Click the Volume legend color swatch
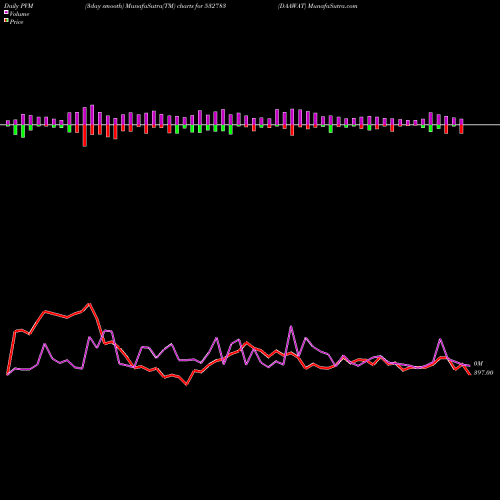This screenshot has height=500, width=500. [x=6, y=13]
